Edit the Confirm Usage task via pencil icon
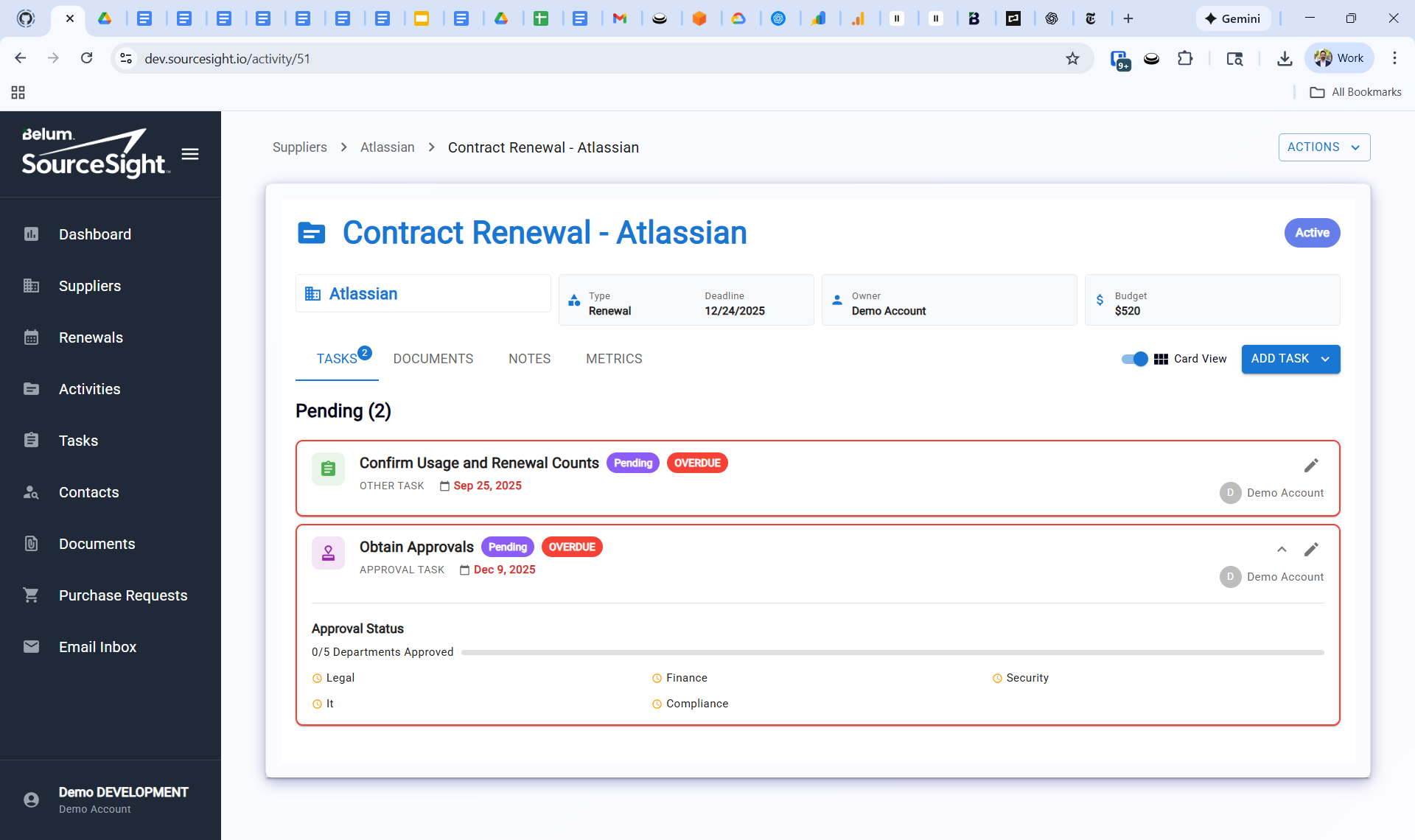 point(1311,465)
